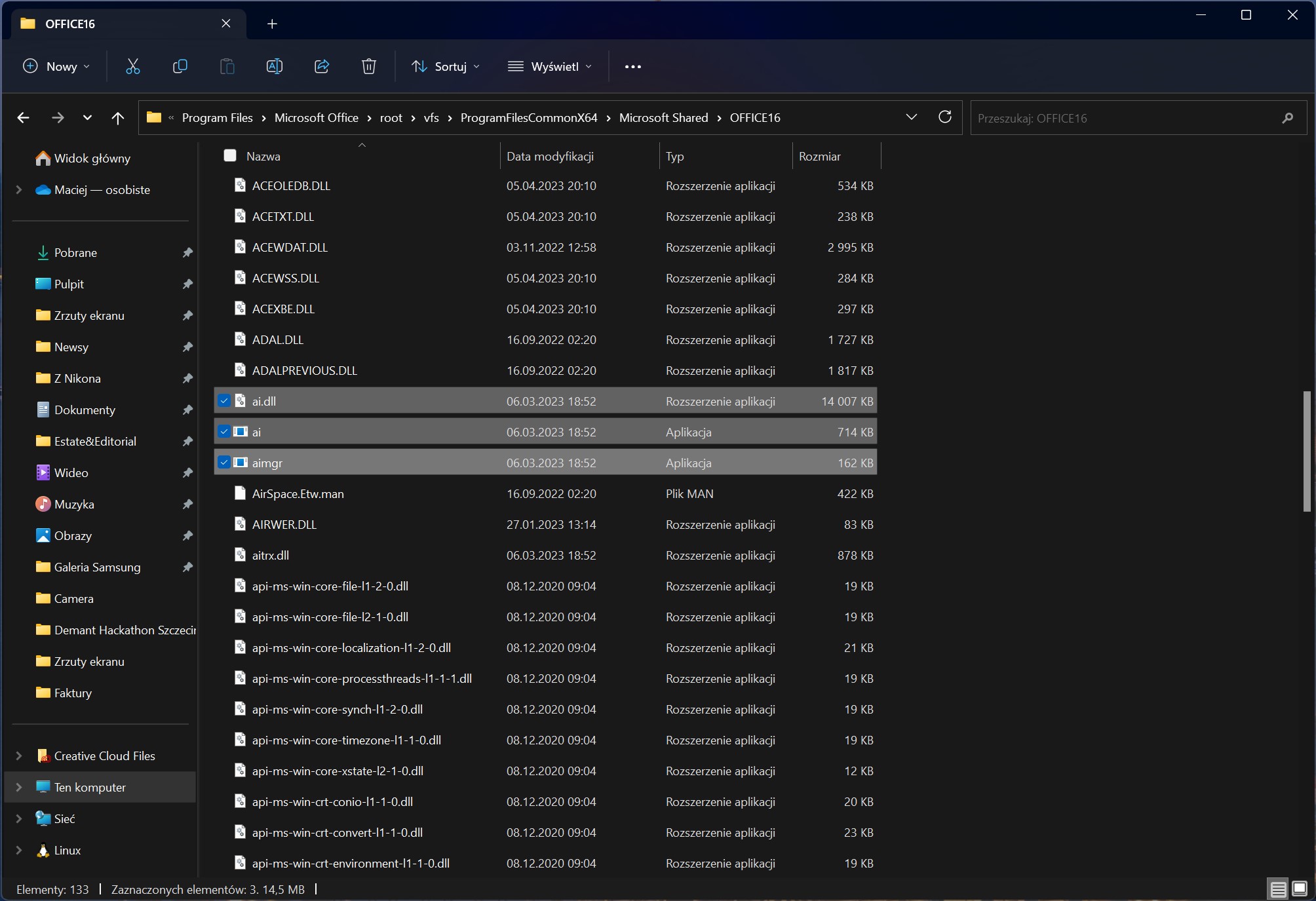1316x901 pixels.
Task: Uncheck the aimgr file checkbox
Action: click(x=224, y=462)
